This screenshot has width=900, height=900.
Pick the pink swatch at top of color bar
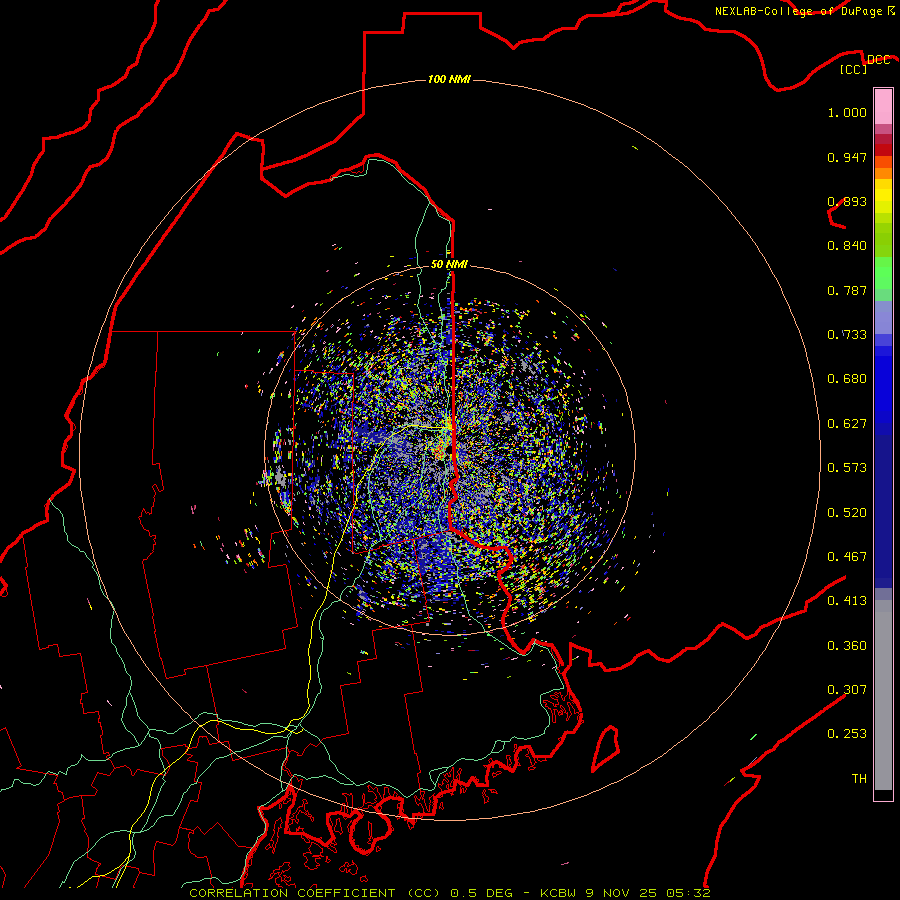(883, 106)
